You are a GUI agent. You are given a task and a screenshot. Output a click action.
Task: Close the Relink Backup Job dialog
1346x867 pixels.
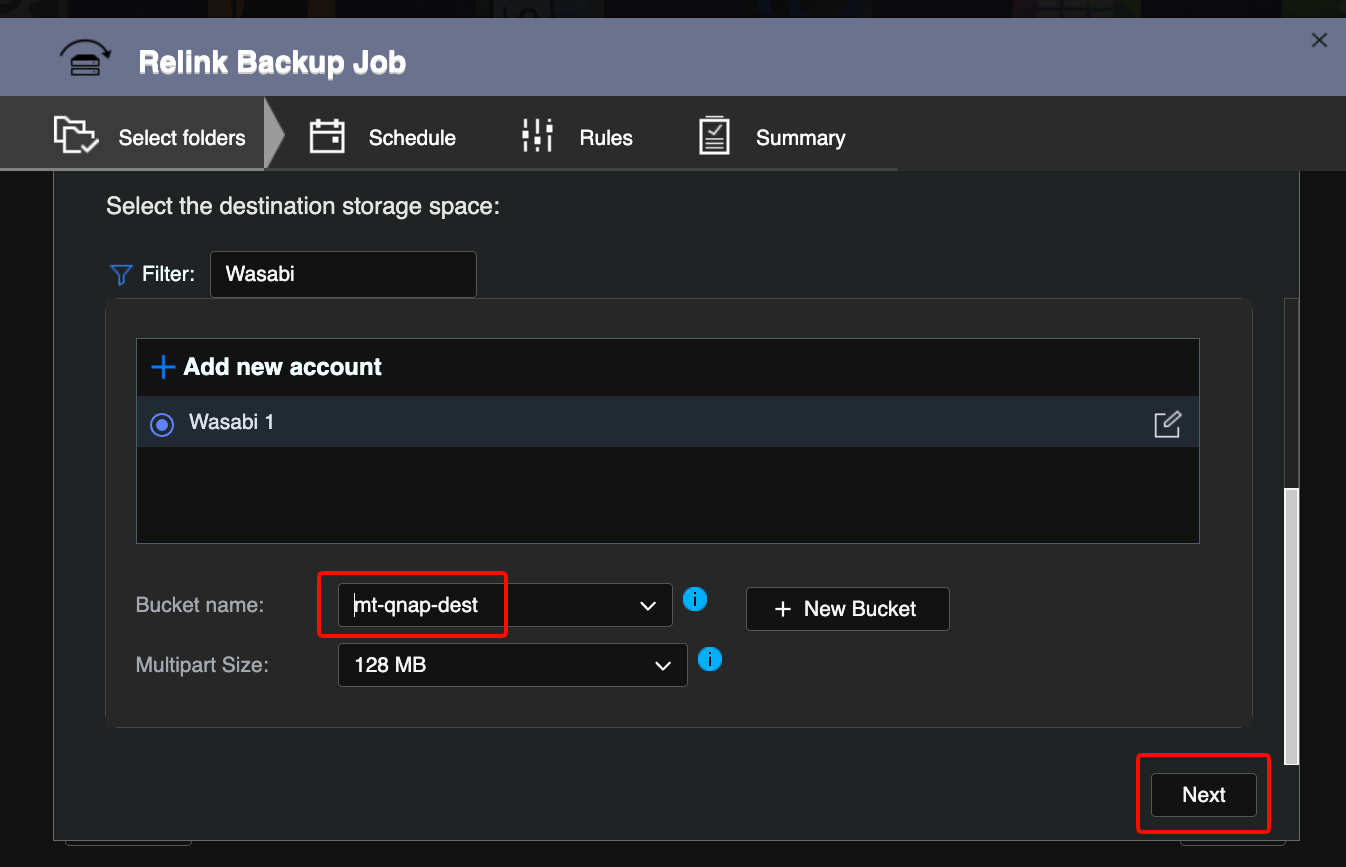(1319, 40)
